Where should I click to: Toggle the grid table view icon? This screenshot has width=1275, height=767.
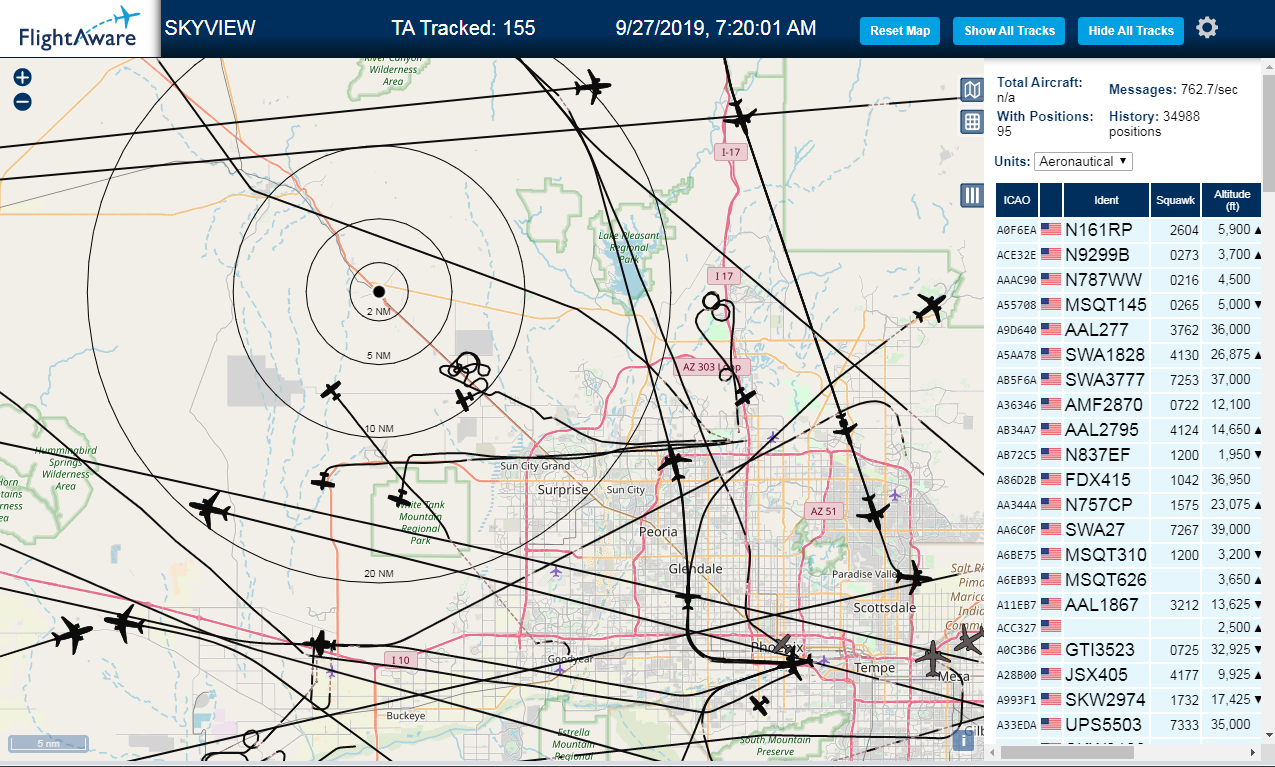click(971, 122)
